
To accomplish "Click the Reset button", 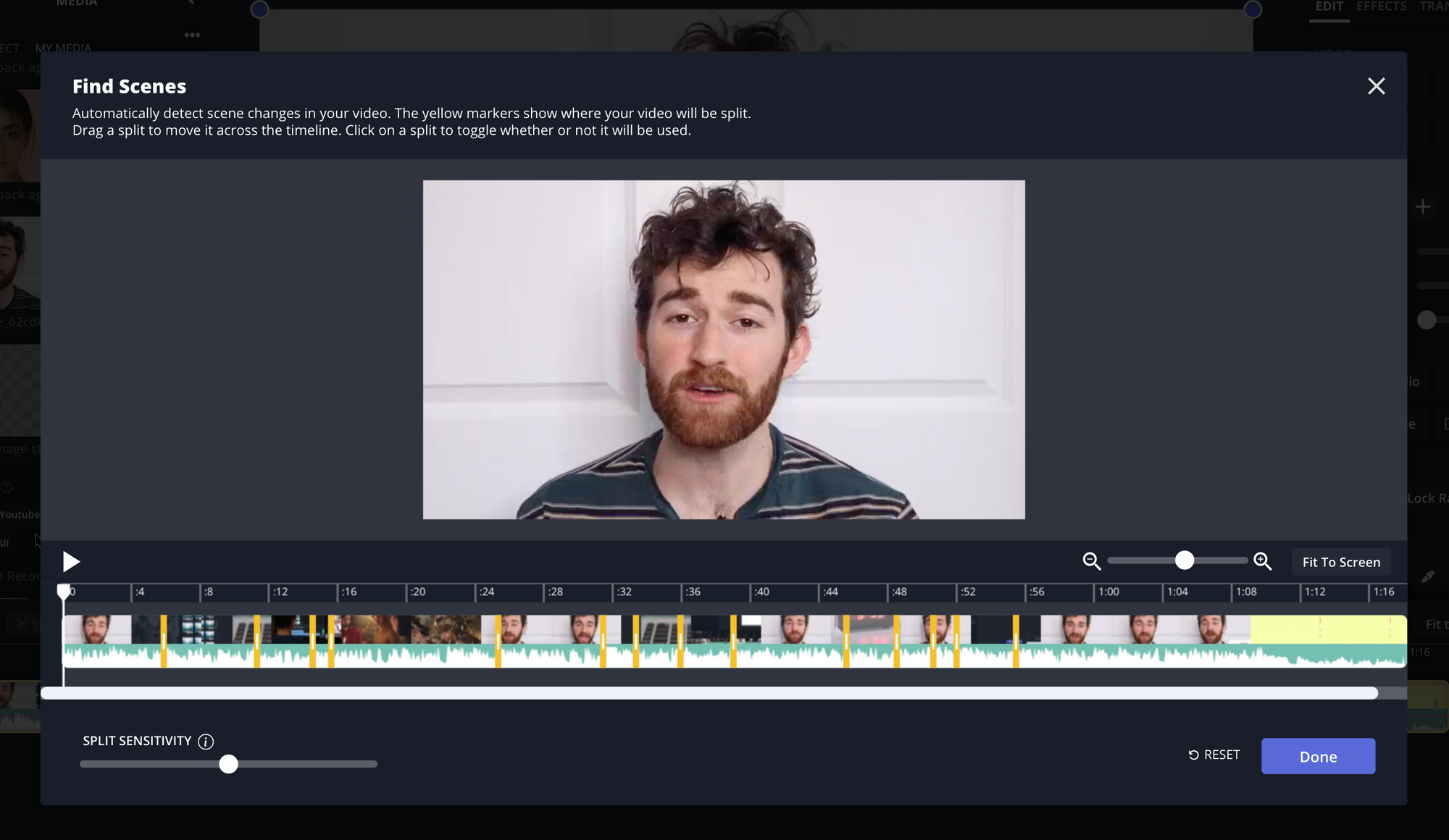I will pyautogui.click(x=1214, y=755).
